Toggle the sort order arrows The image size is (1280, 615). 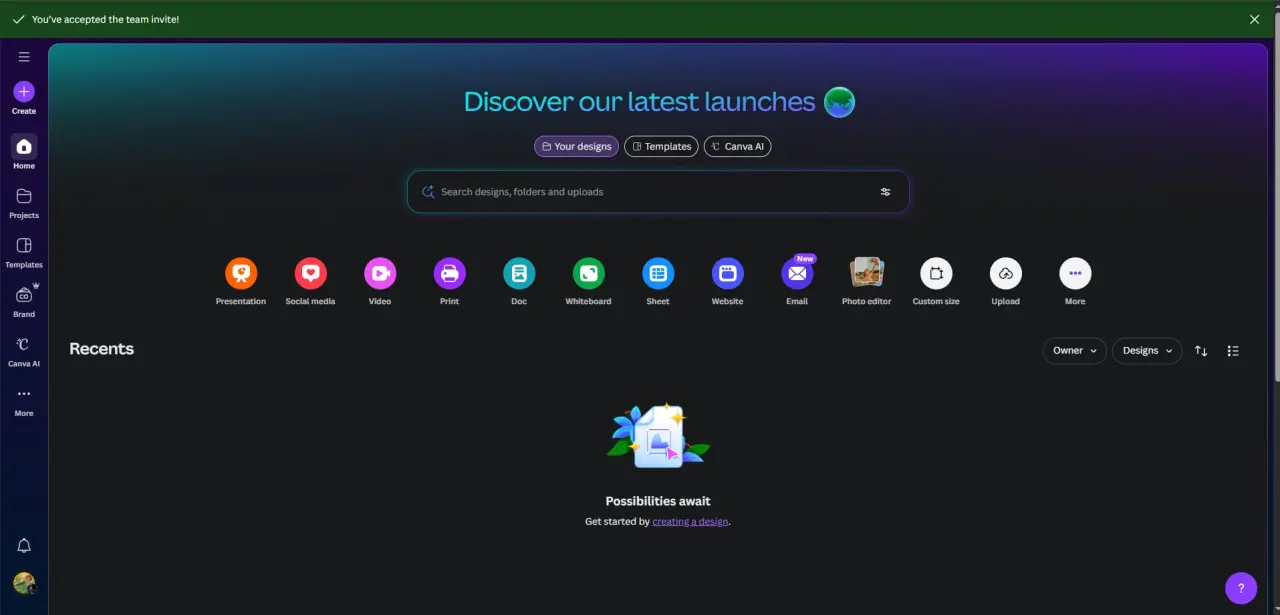point(1201,351)
